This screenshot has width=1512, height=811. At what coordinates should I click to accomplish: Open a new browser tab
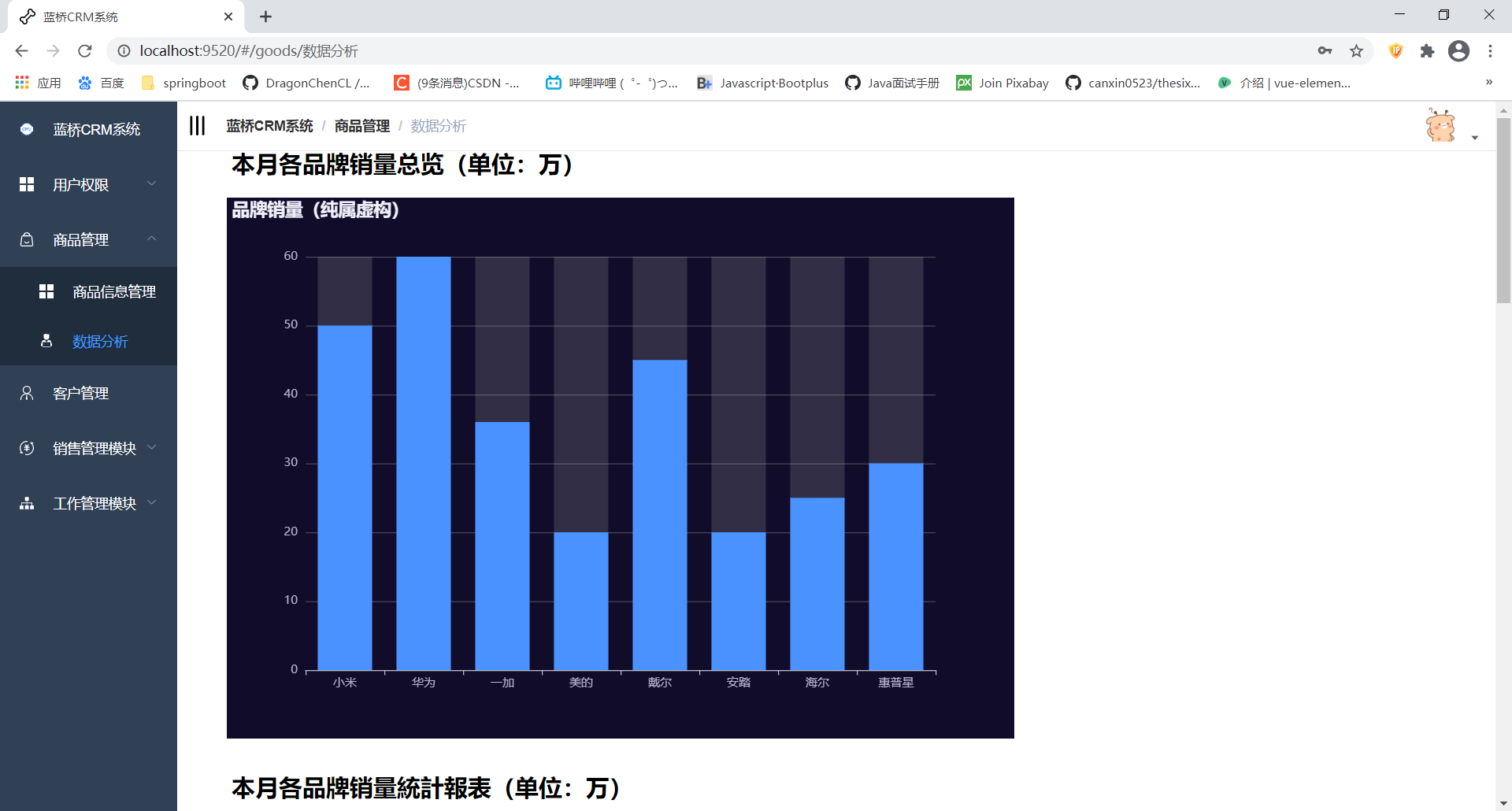(265, 17)
